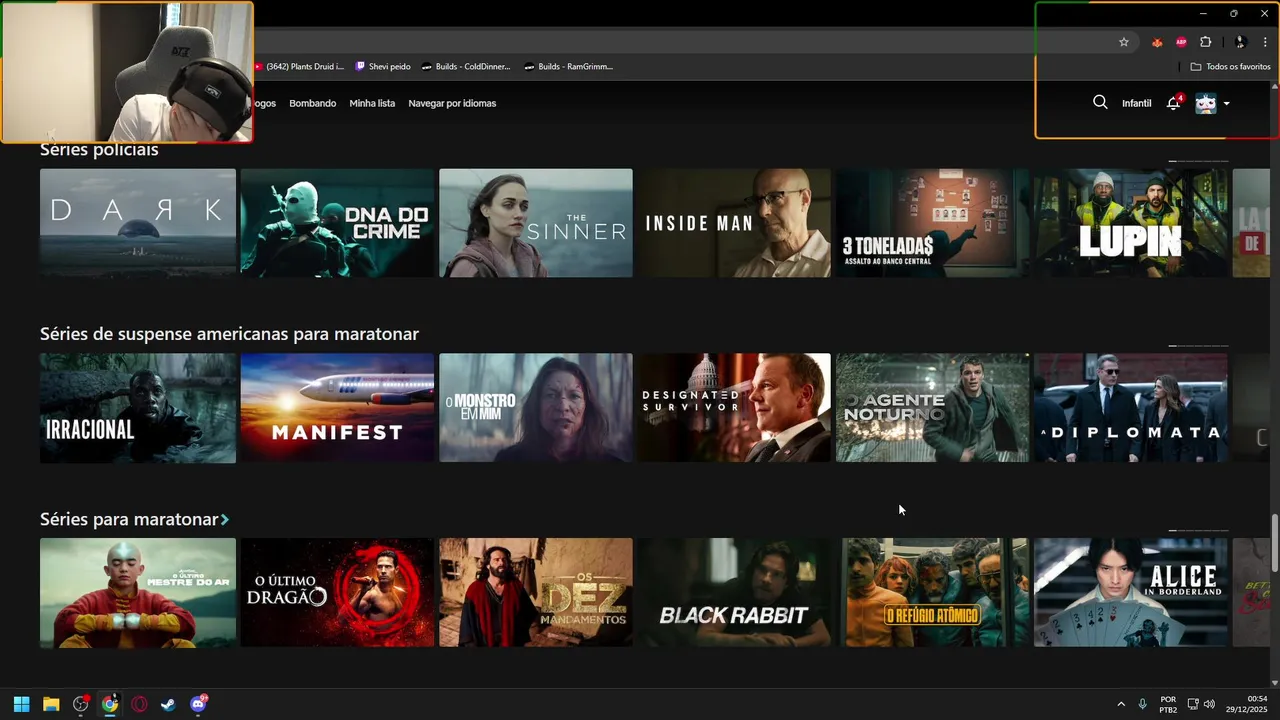This screenshot has width=1280, height=720.
Task: Select the Irracional thumbnail
Action: [x=138, y=408]
